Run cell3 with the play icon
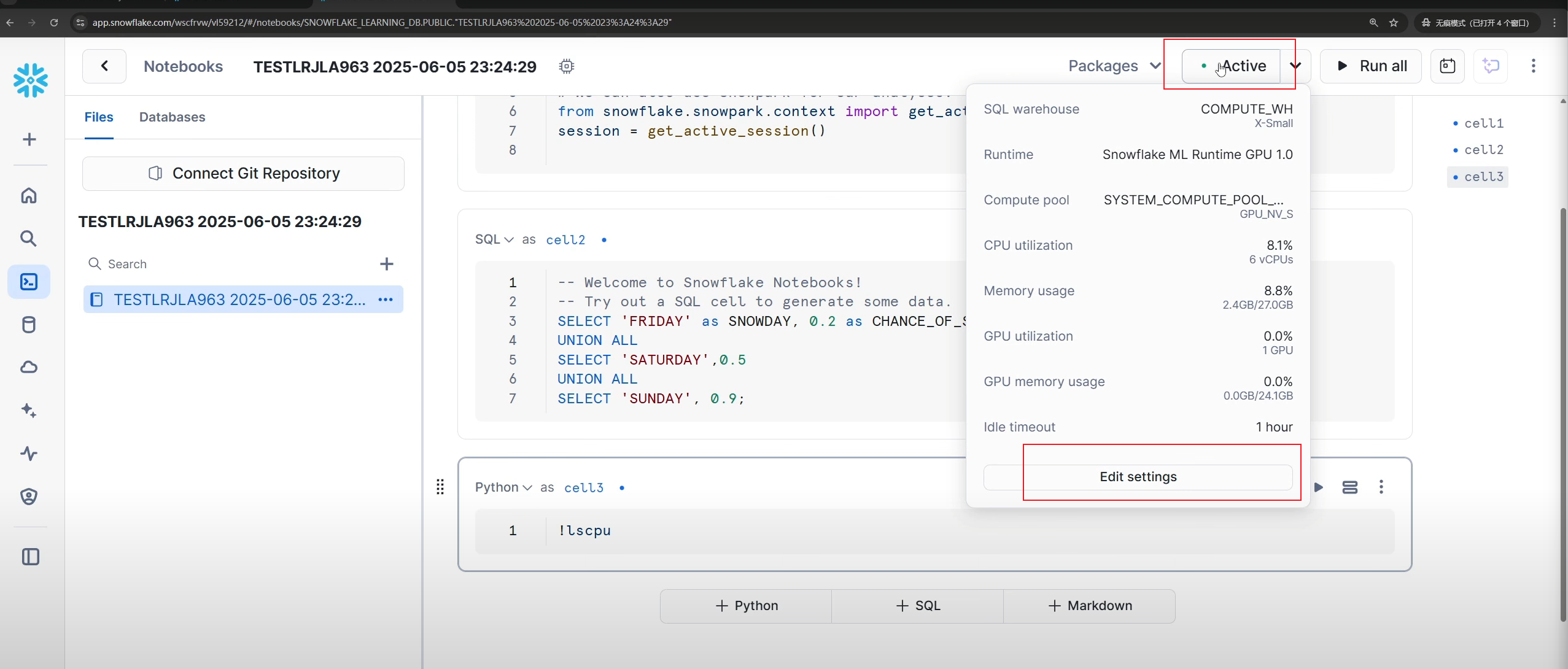 pos(1319,487)
